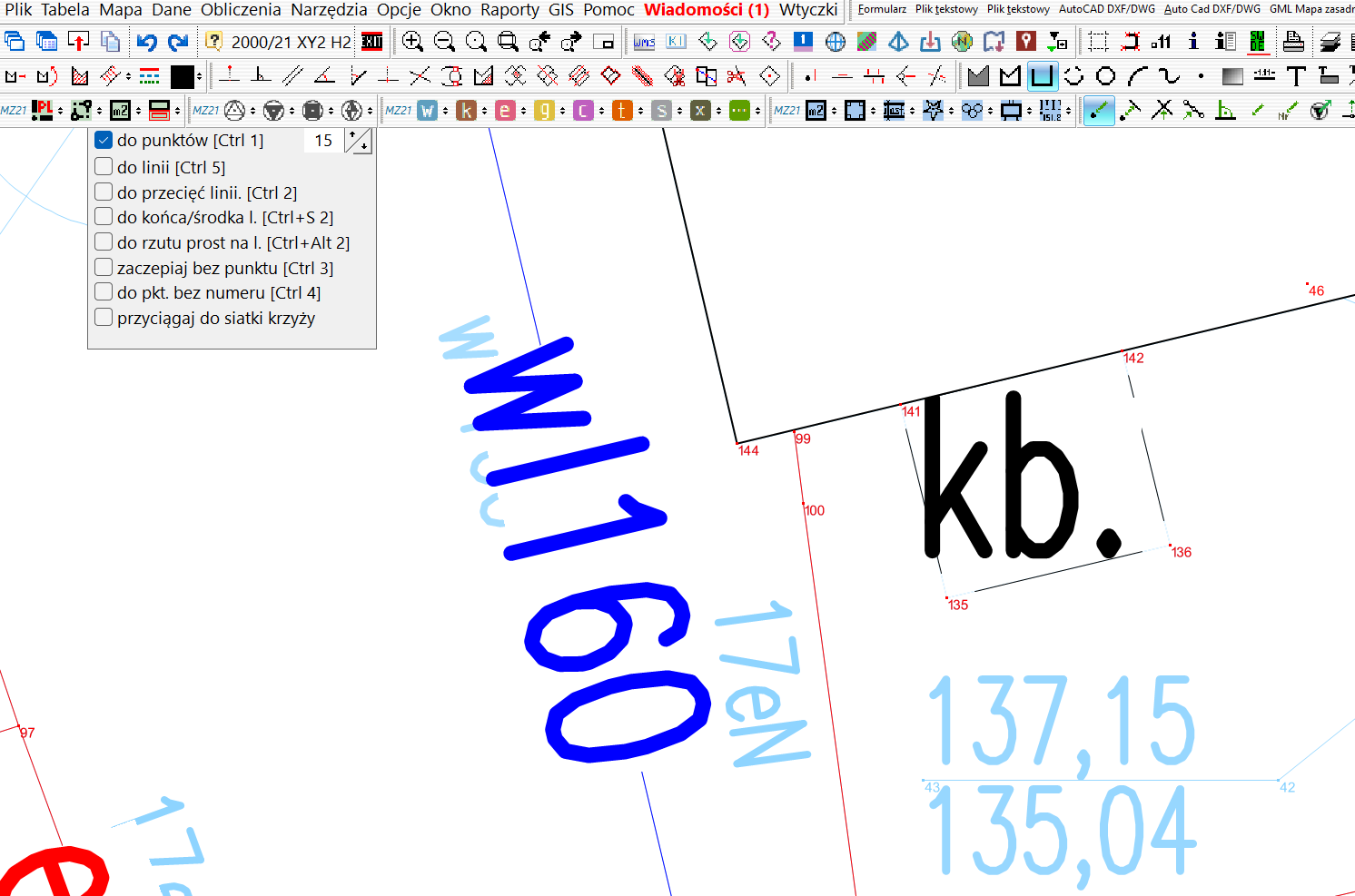The width and height of the screenshot is (1355, 896).
Task: Open dropdown arrows next to 'k' layer icon
Action: 485,111
